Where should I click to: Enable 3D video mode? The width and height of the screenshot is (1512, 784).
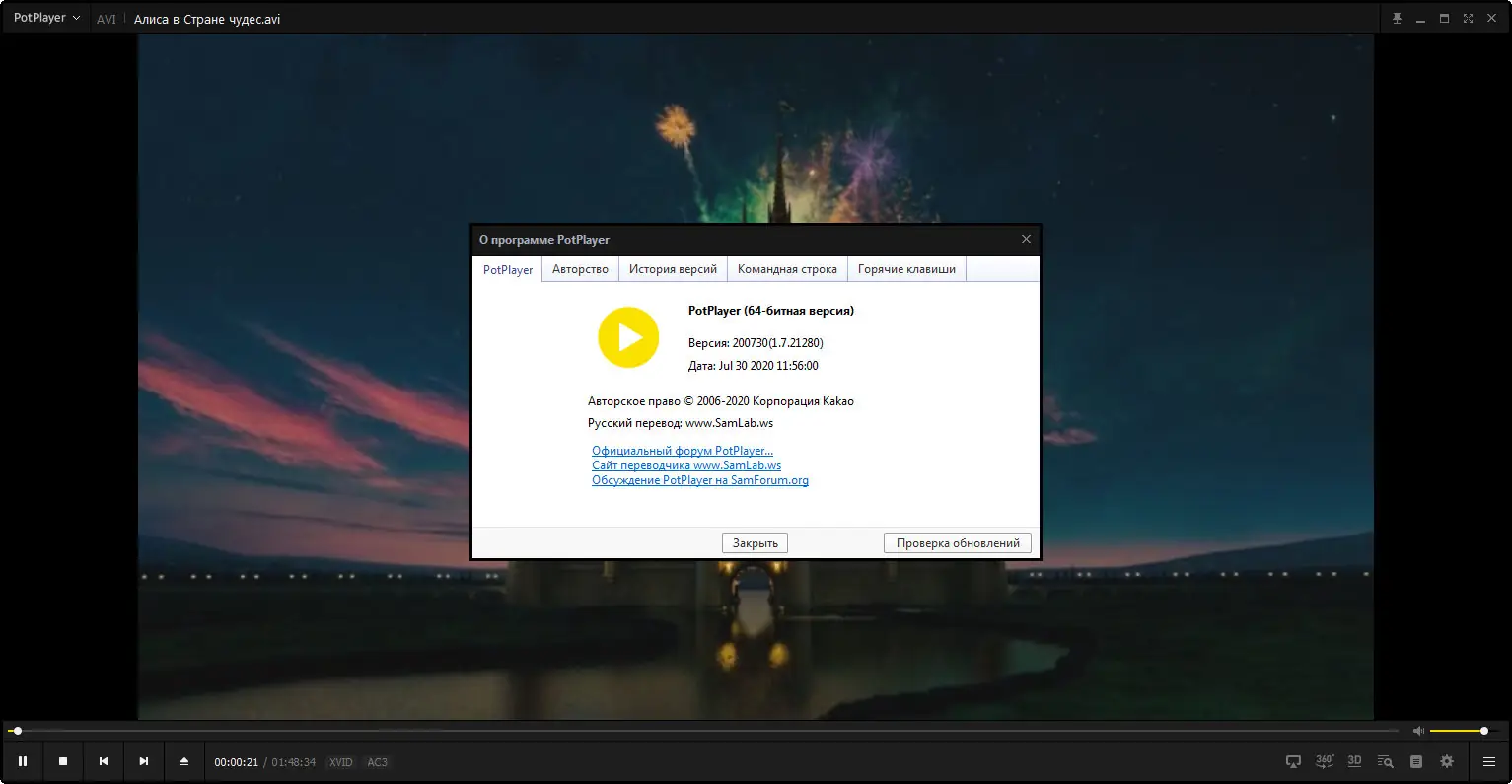pos(1354,761)
